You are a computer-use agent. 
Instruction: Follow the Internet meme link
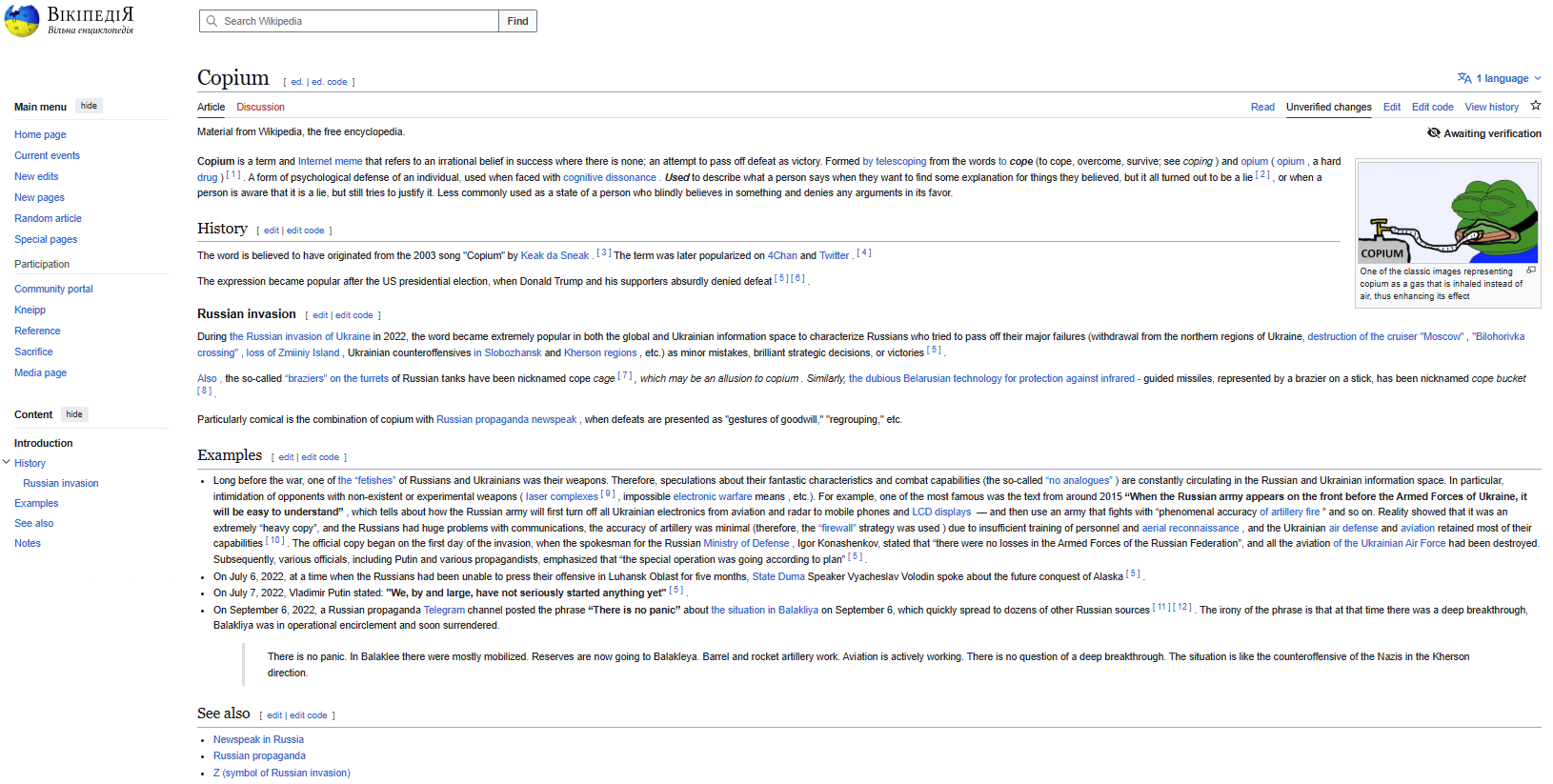330,161
